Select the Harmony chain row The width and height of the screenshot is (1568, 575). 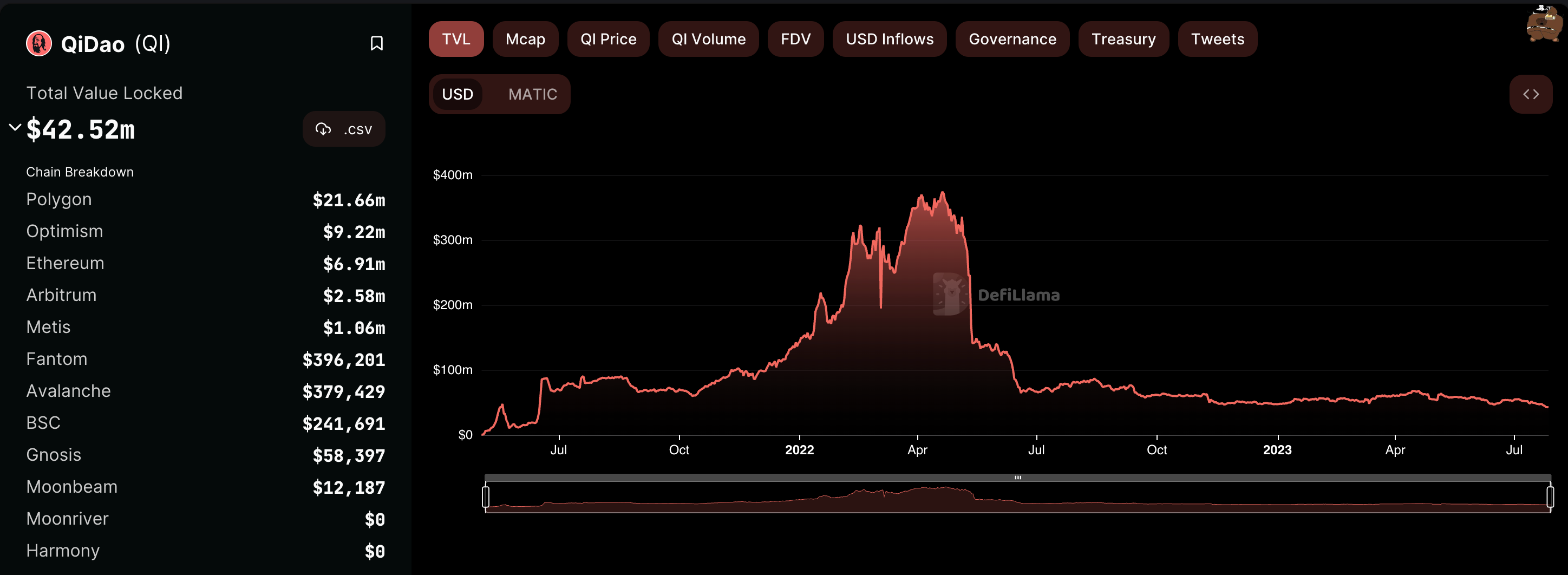pos(206,551)
